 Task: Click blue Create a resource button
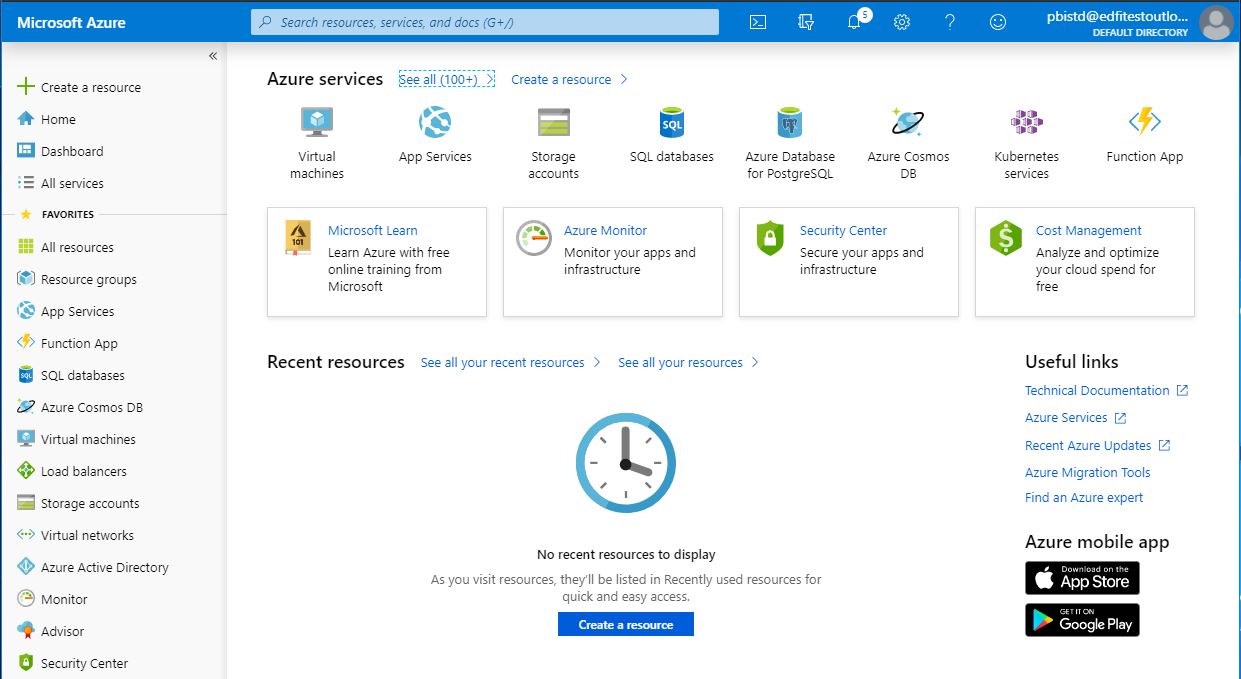click(x=626, y=624)
